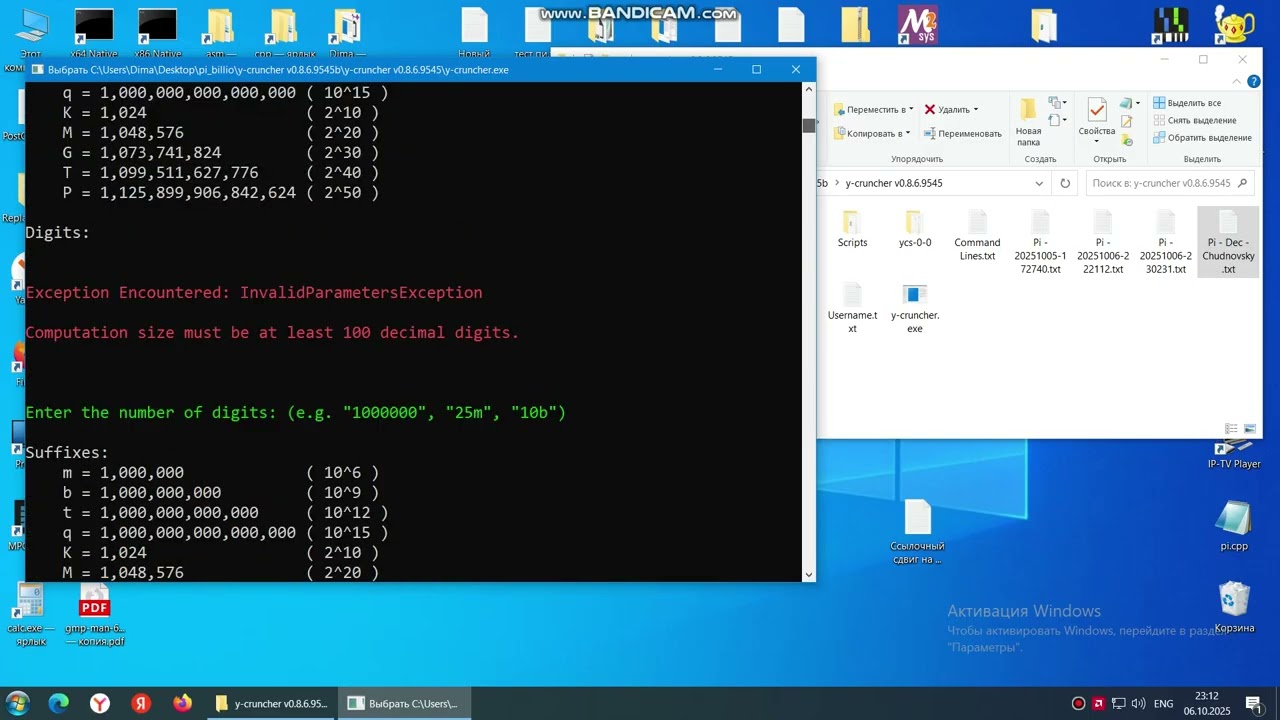
Task: Click the ENG language indicator
Action: coord(1163,703)
